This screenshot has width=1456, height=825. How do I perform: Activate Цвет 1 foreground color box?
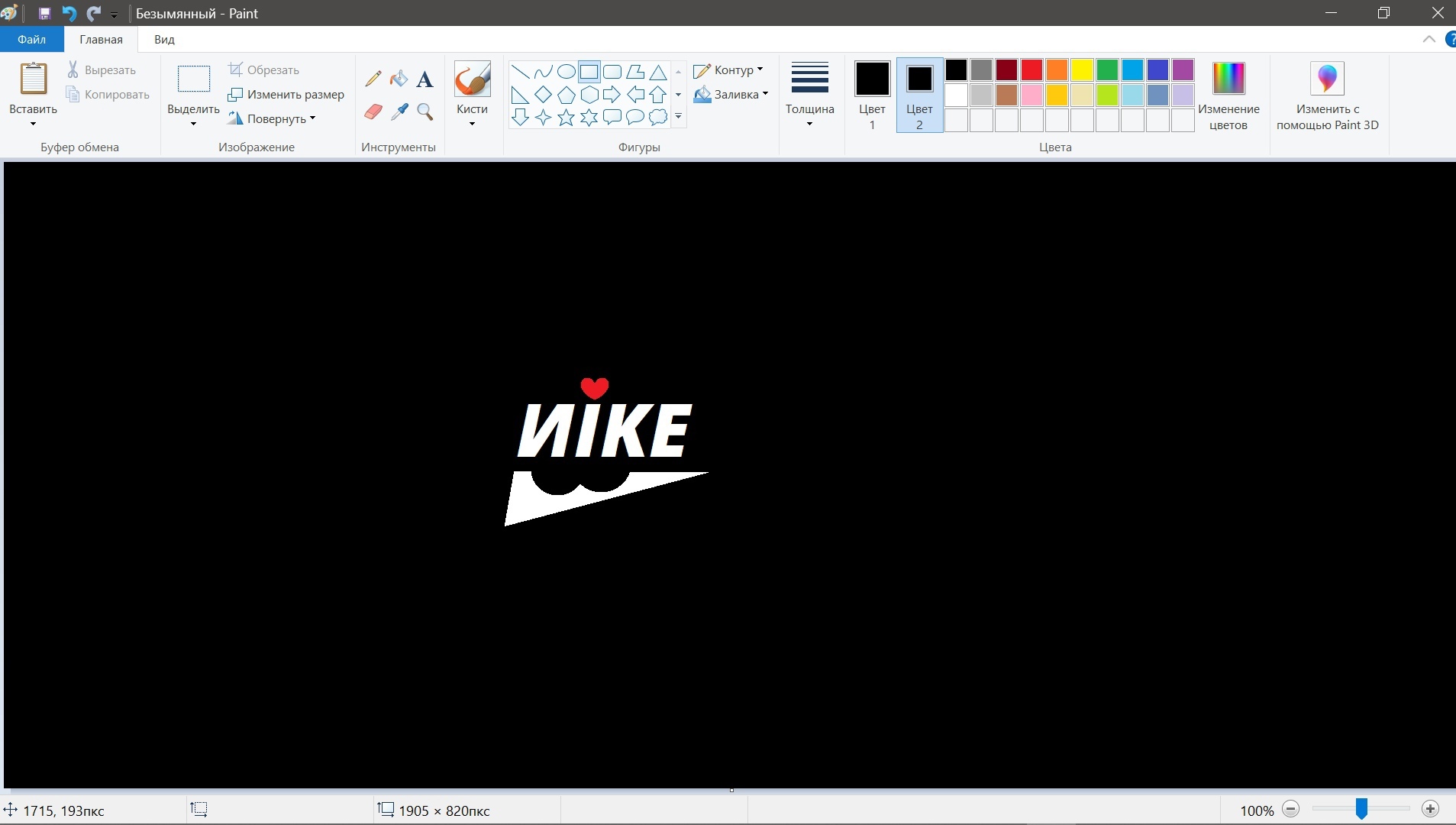[872, 95]
